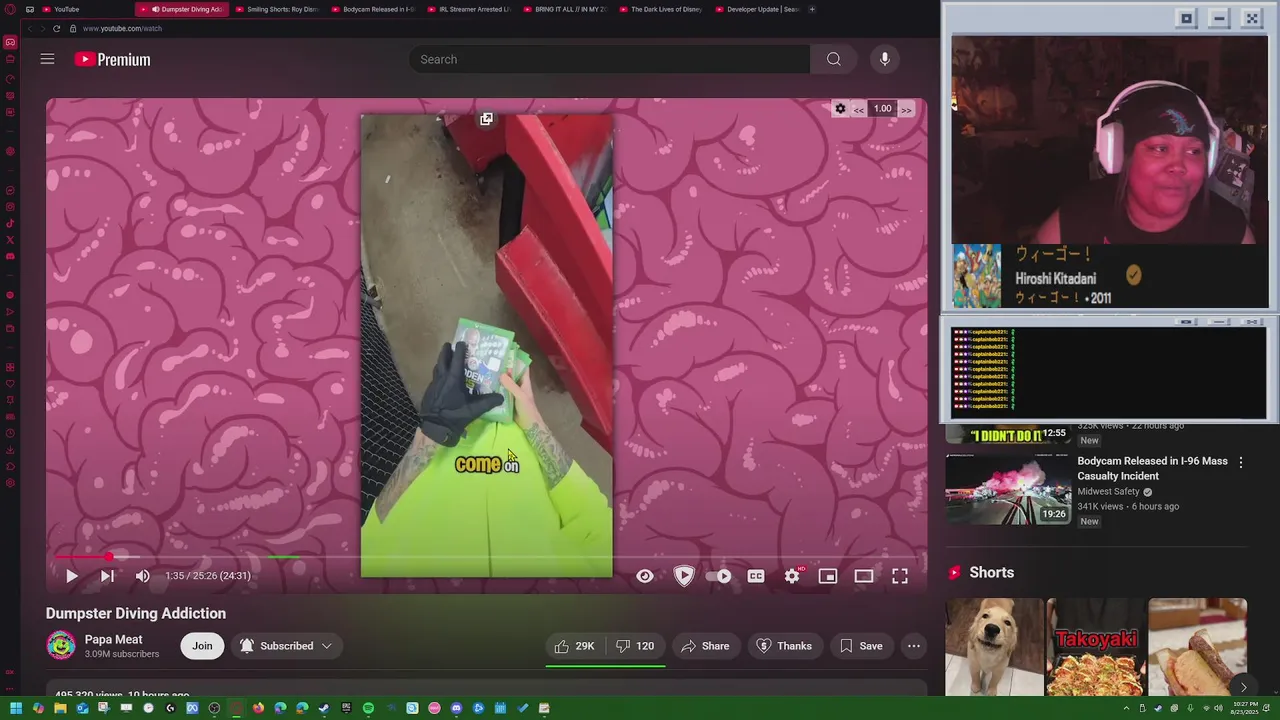Go to the YouTube Premium home logo

pyautogui.click(x=112, y=60)
